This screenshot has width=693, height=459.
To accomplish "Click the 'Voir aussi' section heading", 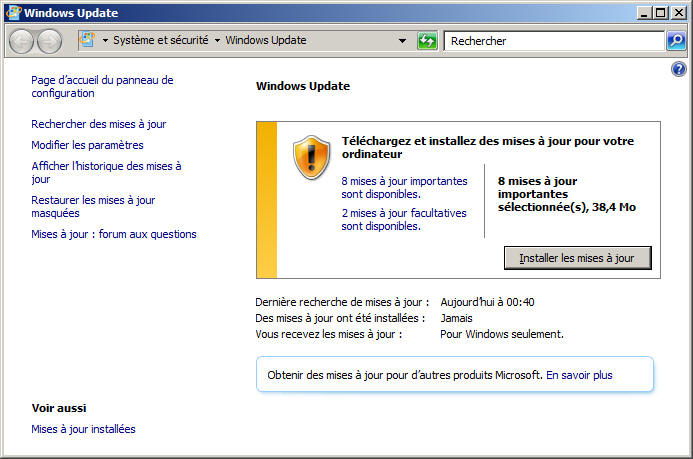I will coord(59,408).
